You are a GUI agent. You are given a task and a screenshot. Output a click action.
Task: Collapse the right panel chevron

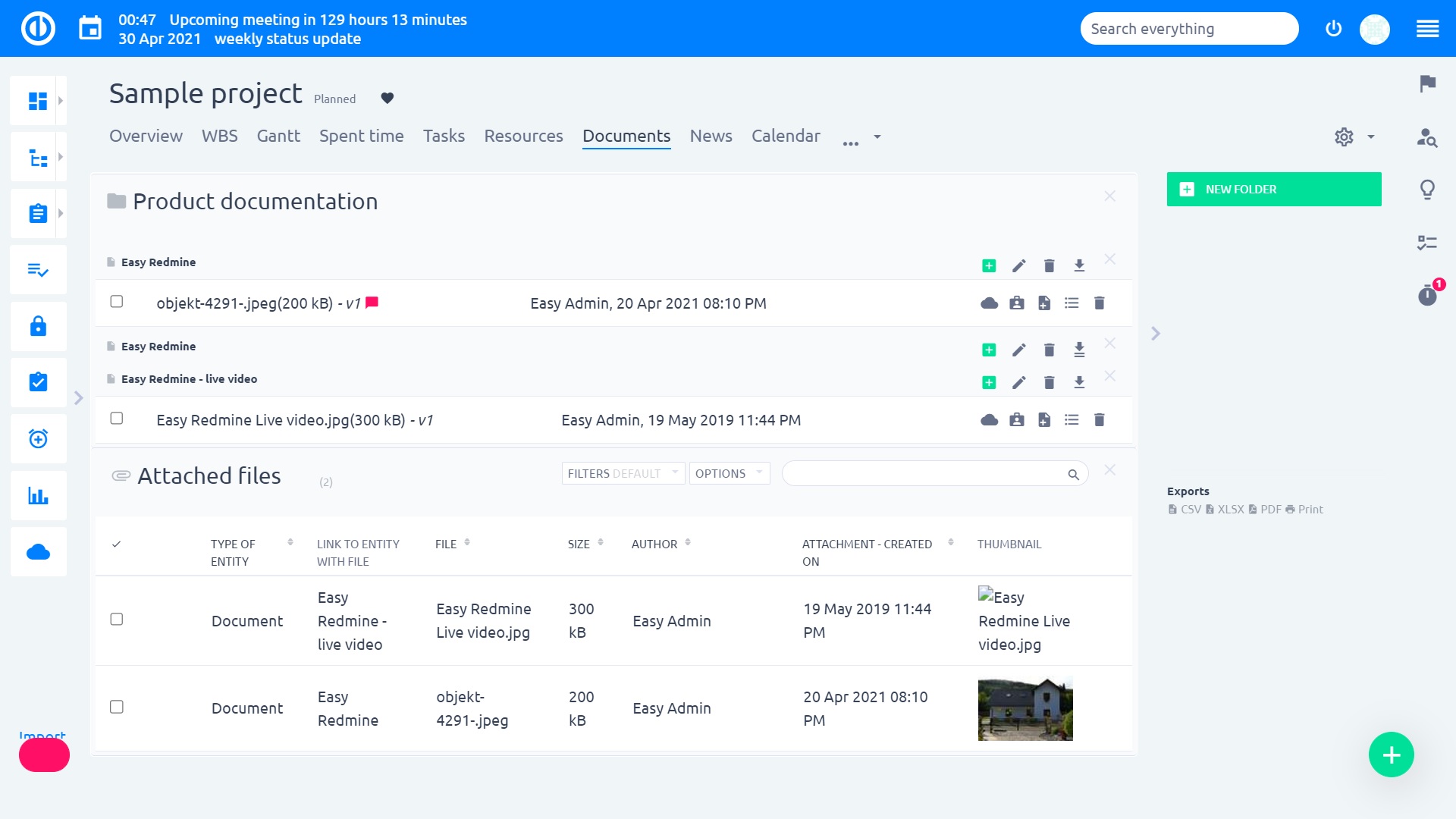pos(1155,334)
